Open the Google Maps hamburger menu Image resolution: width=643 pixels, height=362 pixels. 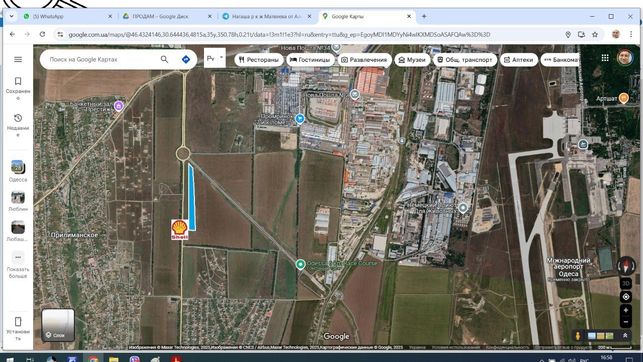coord(18,59)
